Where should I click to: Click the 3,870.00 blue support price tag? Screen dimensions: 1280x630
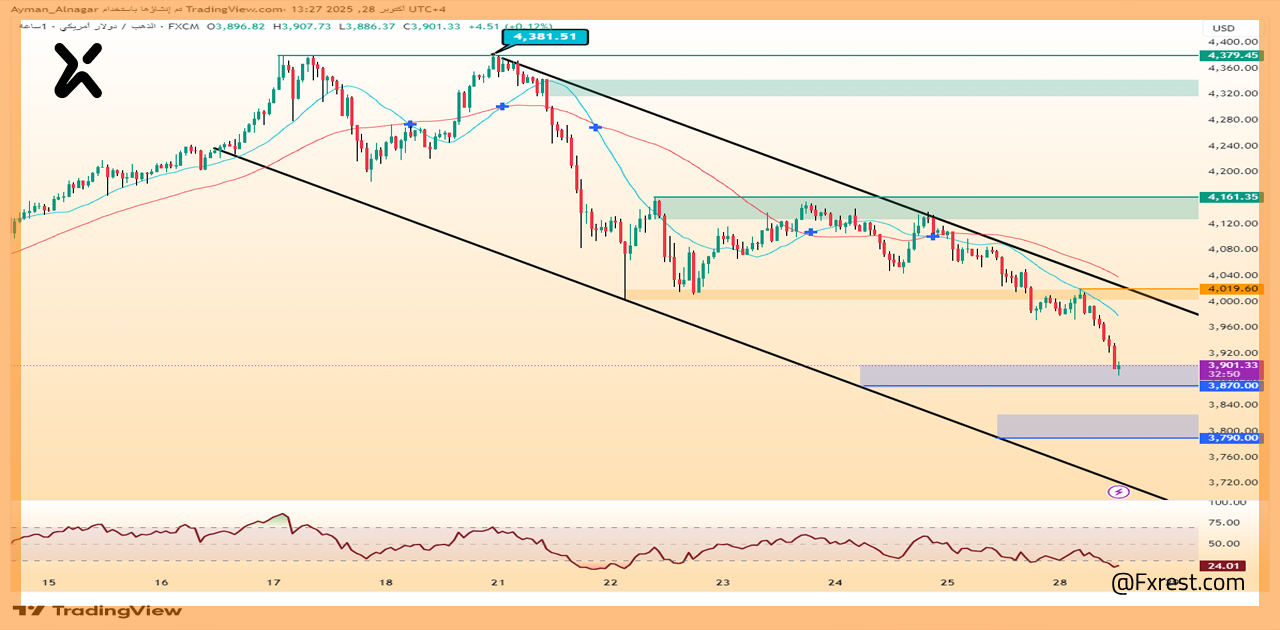point(1233,386)
